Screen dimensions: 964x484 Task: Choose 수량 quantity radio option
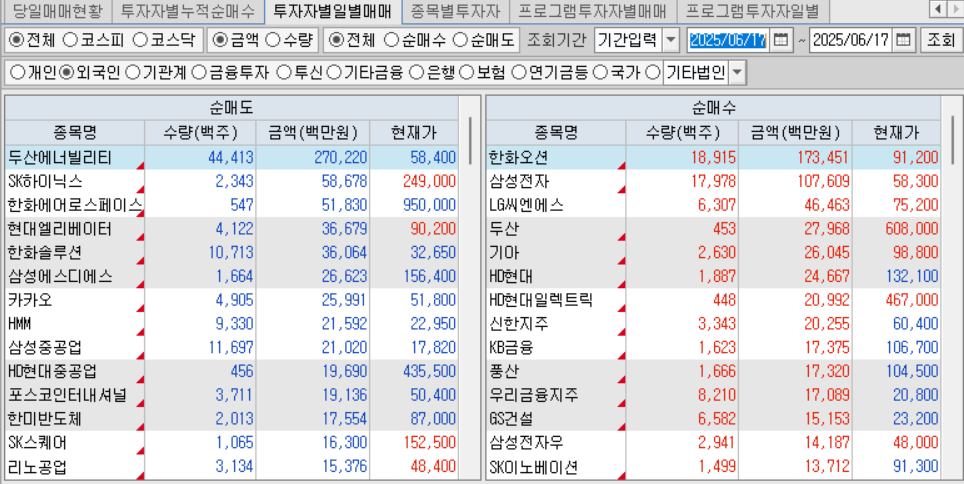pyautogui.click(x=272, y=41)
